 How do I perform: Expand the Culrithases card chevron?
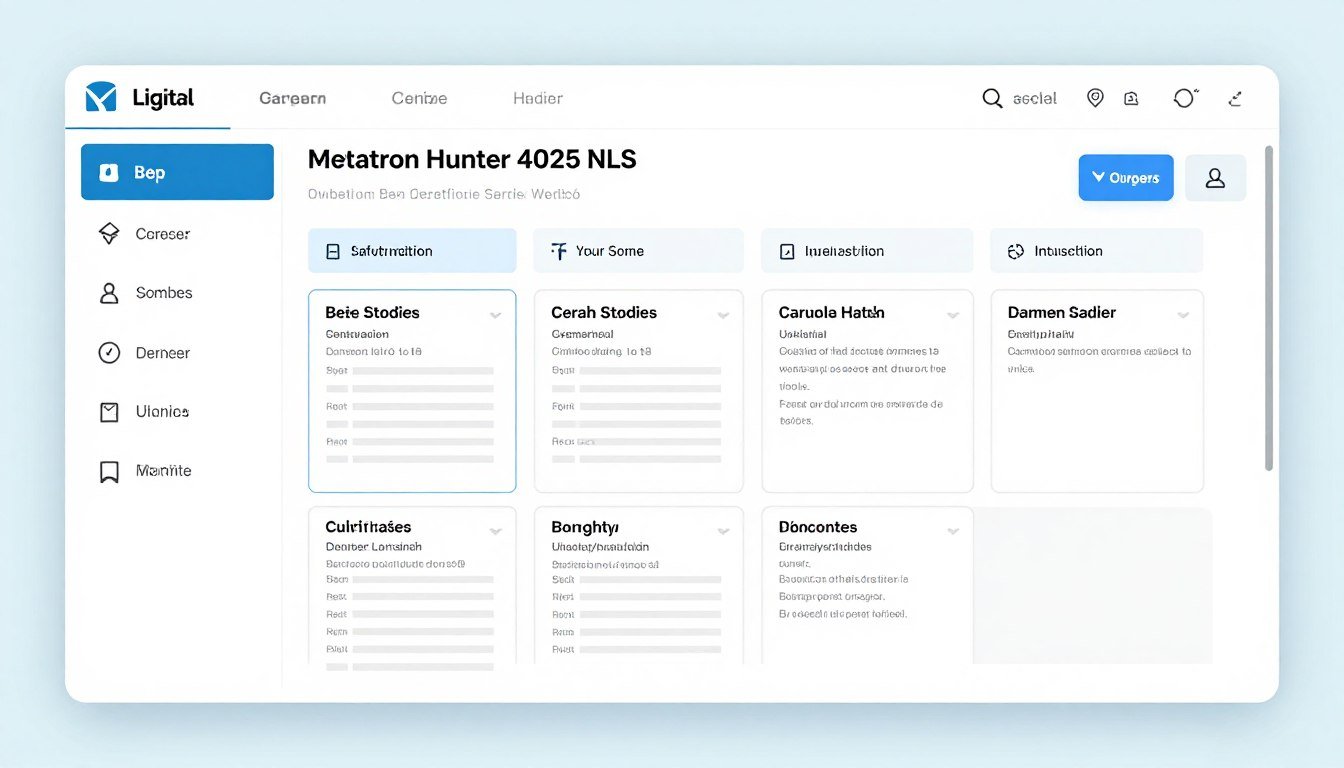495,531
